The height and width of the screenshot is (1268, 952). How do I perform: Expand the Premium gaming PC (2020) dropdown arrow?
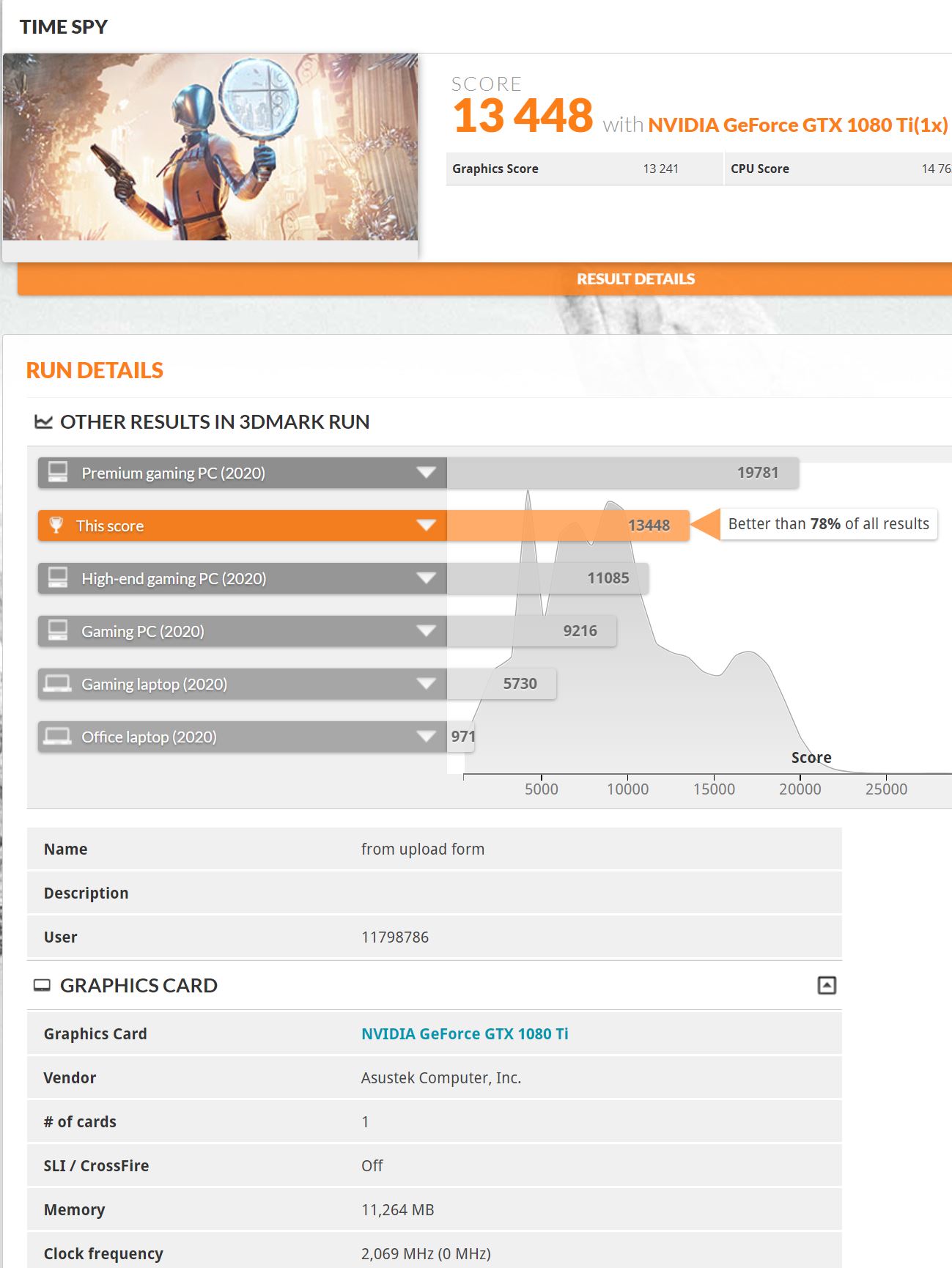[x=426, y=473]
